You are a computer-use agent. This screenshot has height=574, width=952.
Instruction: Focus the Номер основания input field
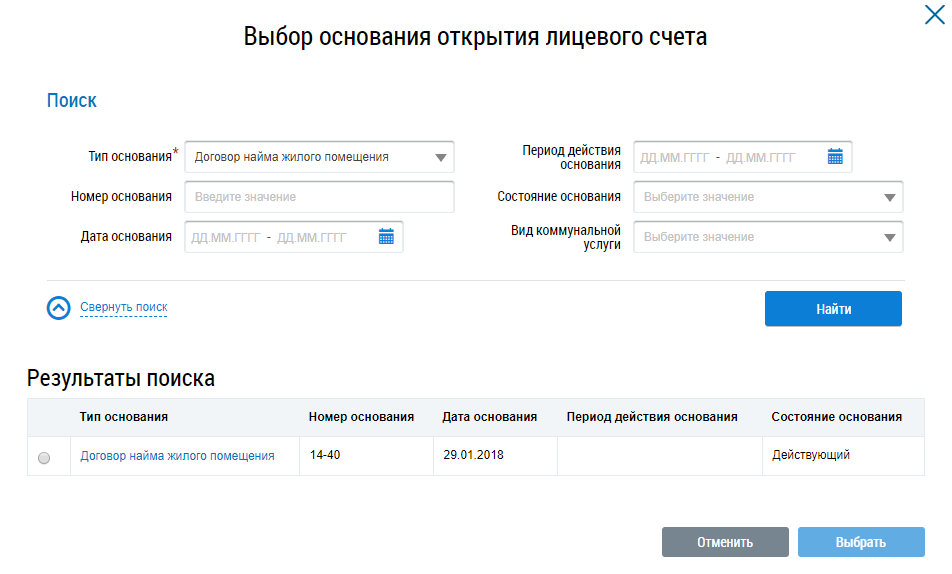coord(319,197)
